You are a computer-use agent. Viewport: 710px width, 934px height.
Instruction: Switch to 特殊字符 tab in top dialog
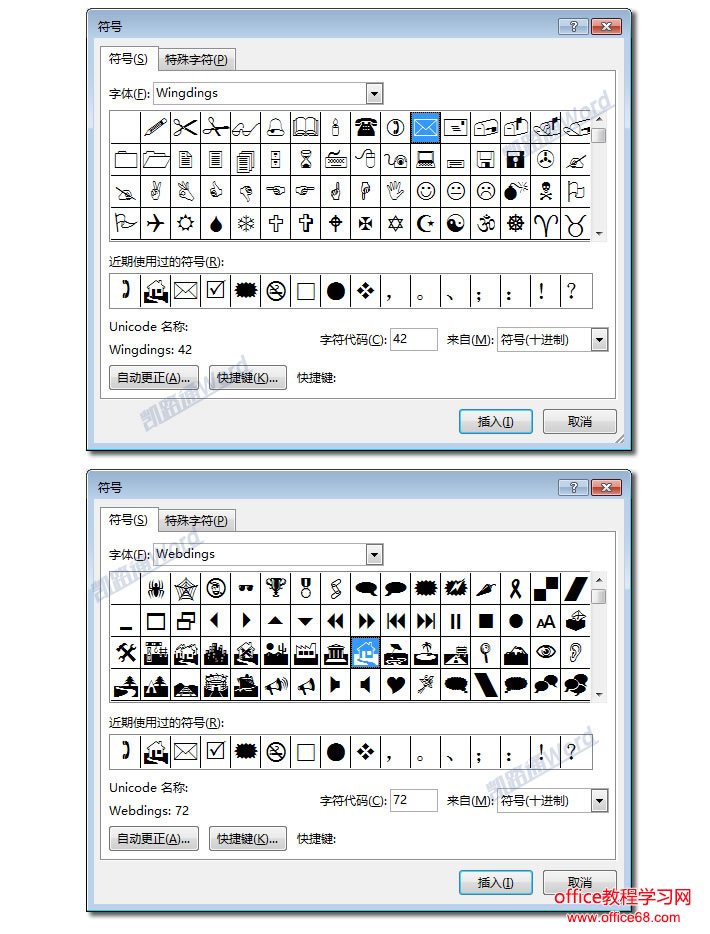(196, 60)
